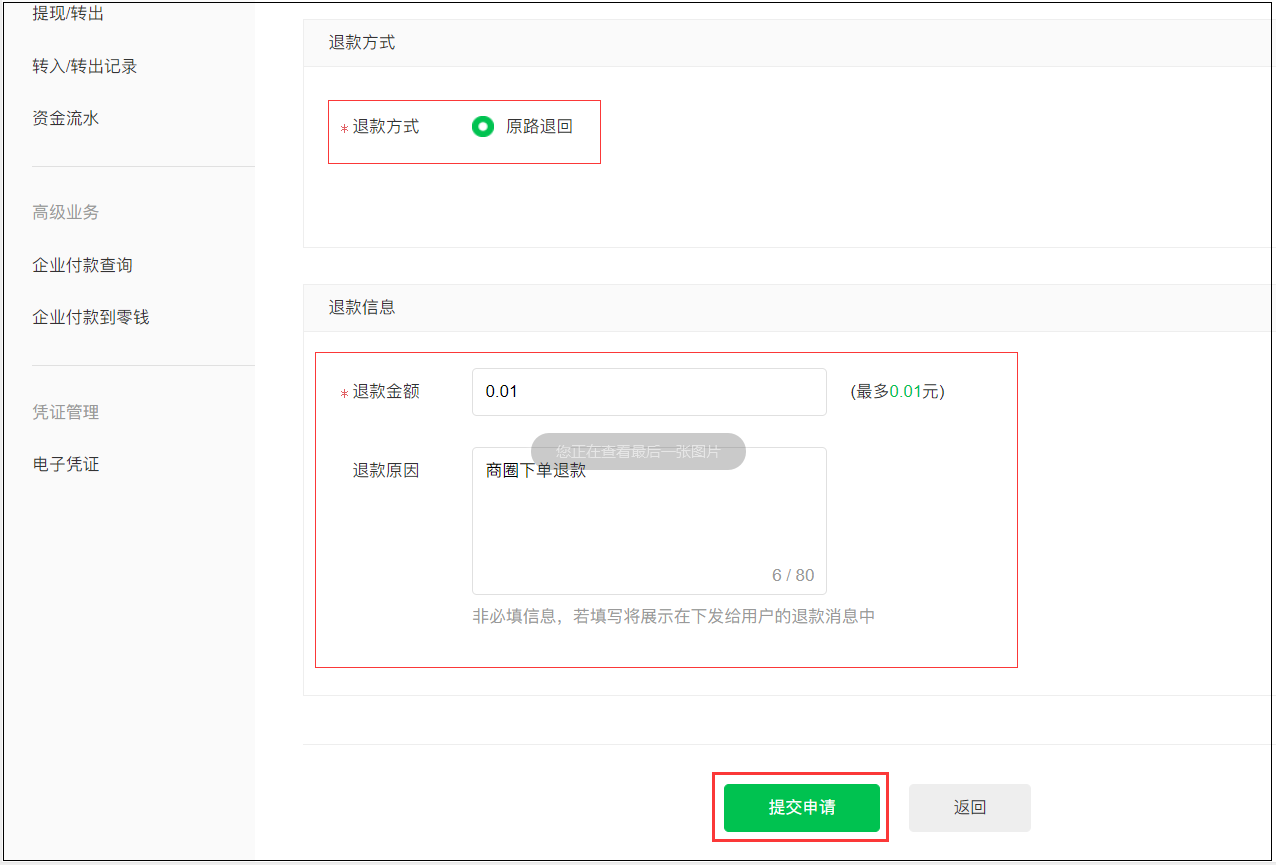Click the 提交申请 green button
This screenshot has height=865, width=1276.
(x=801, y=808)
